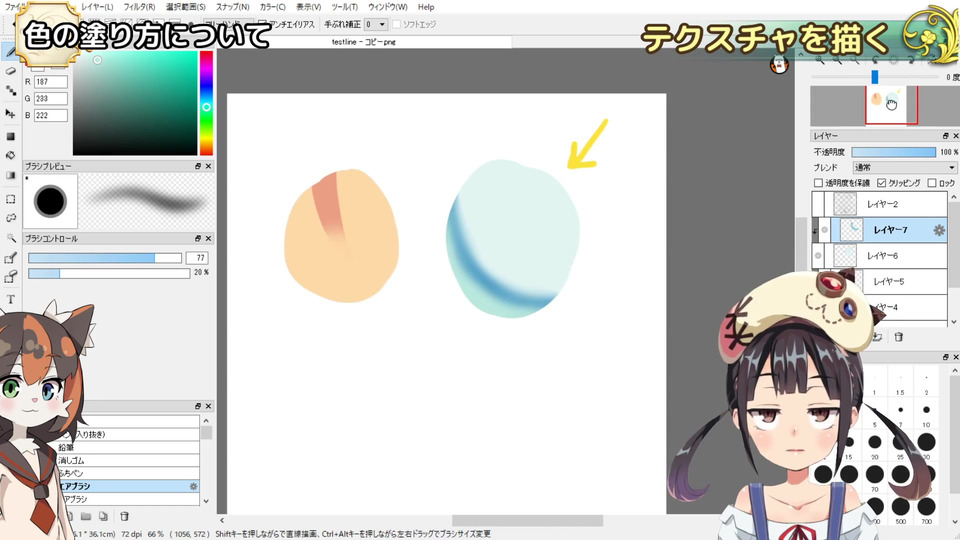Select the Select Pen tool in the toolbox
The width and height of the screenshot is (960, 540).
tap(10, 258)
